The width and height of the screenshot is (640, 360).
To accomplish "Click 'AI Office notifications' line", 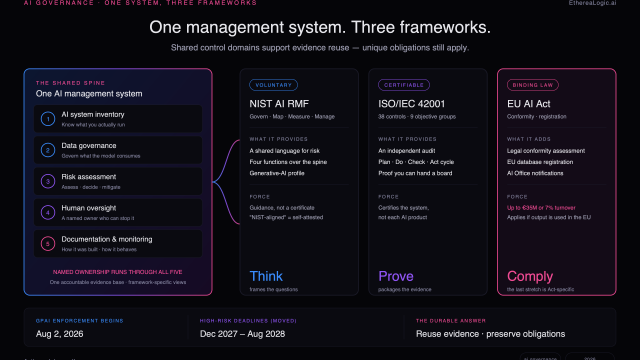I will click(535, 173).
